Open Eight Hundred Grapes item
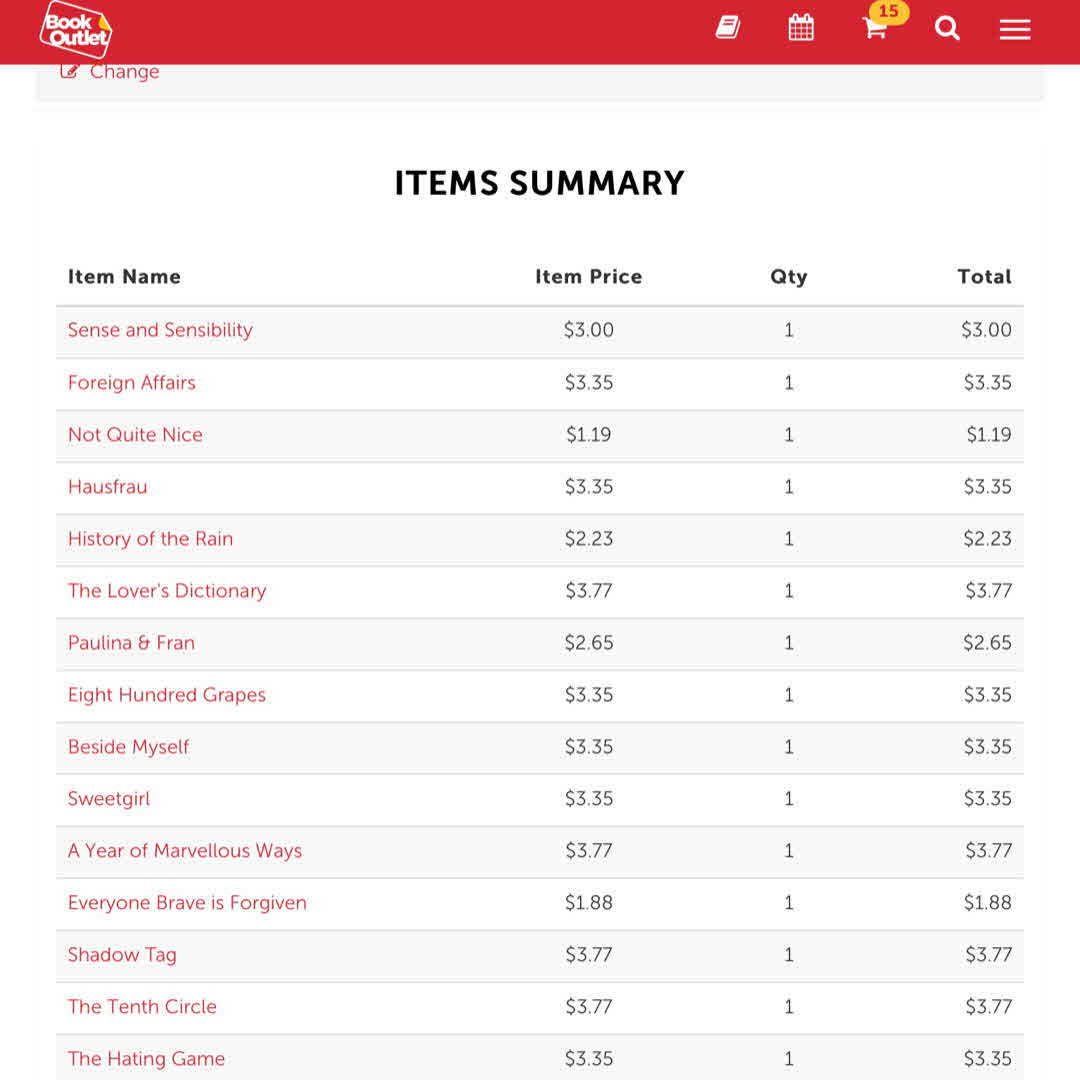1080x1080 pixels. pyautogui.click(x=167, y=694)
